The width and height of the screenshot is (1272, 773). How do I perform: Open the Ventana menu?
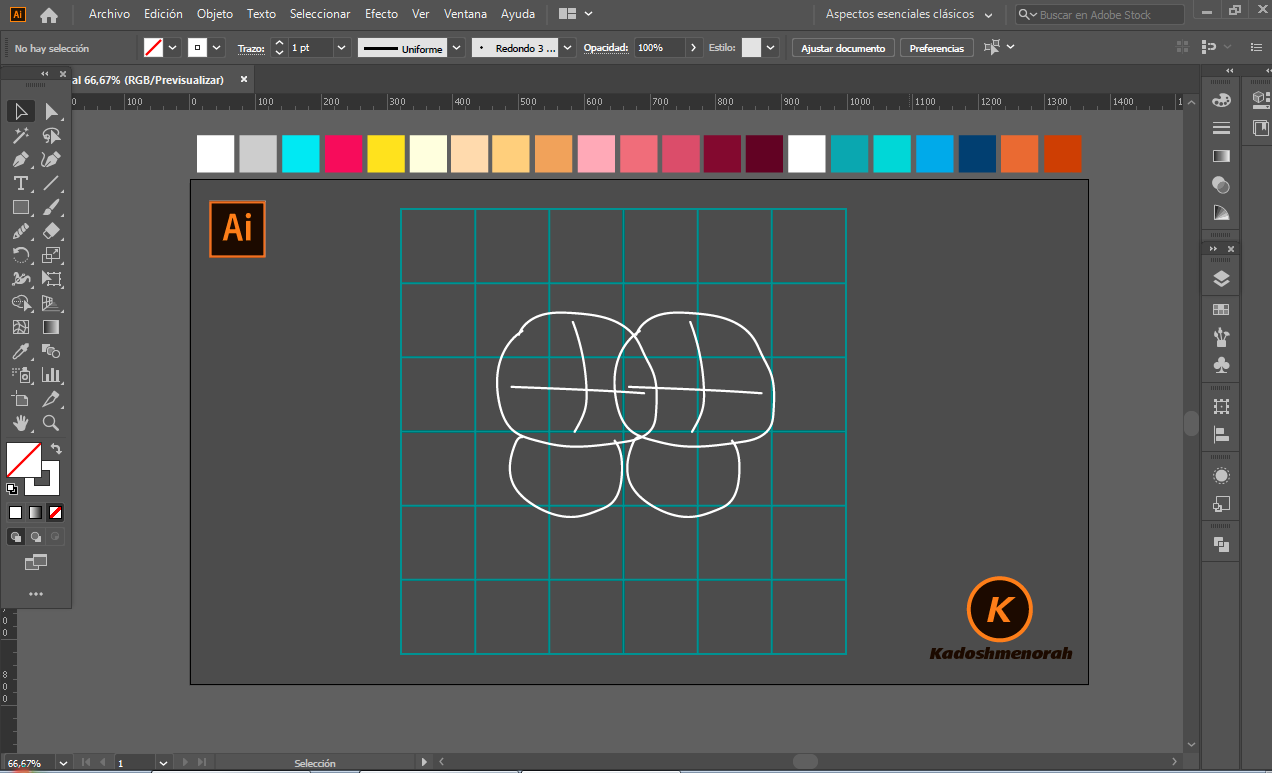(465, 14)
